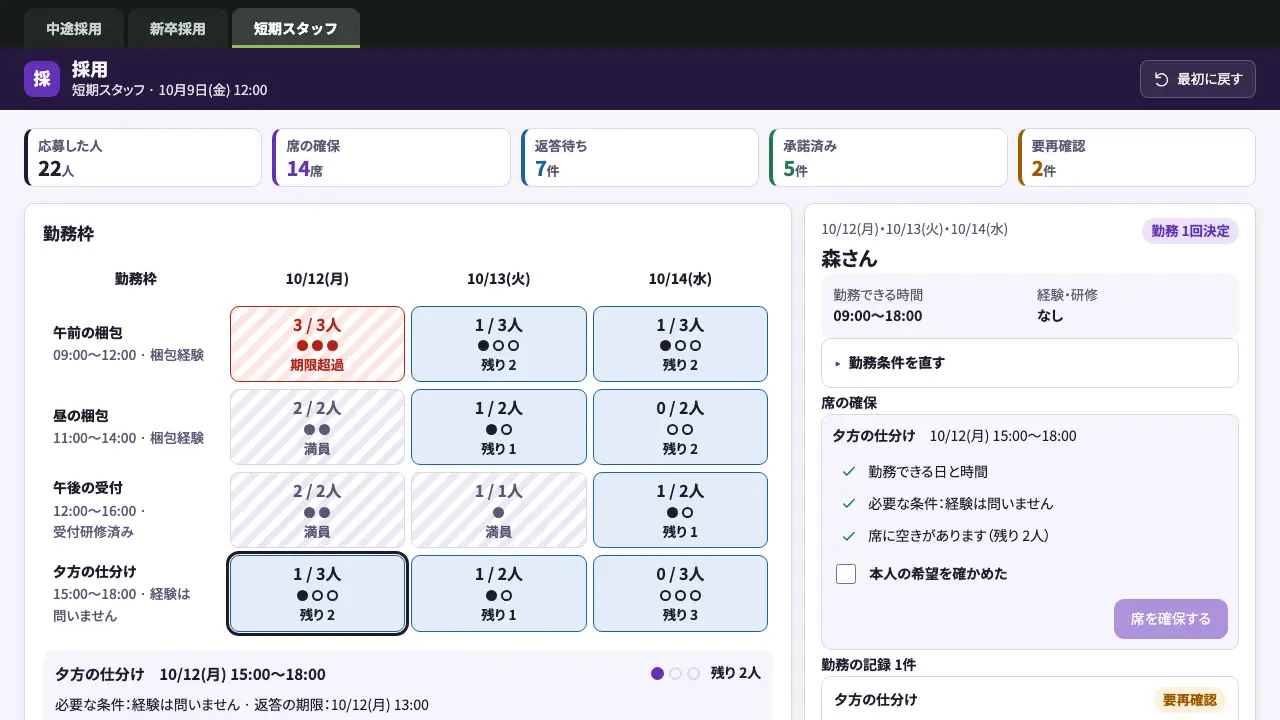Click the 午後の受付 row label
1280x720 pixels.
tap(88, 488)
